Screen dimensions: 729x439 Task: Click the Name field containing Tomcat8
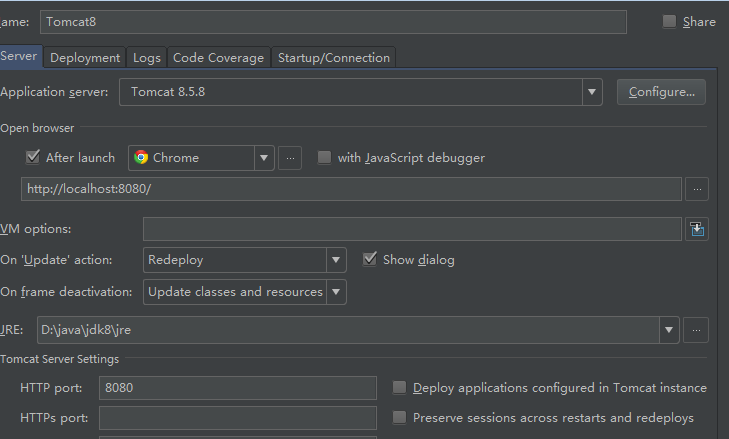[333, 22]
